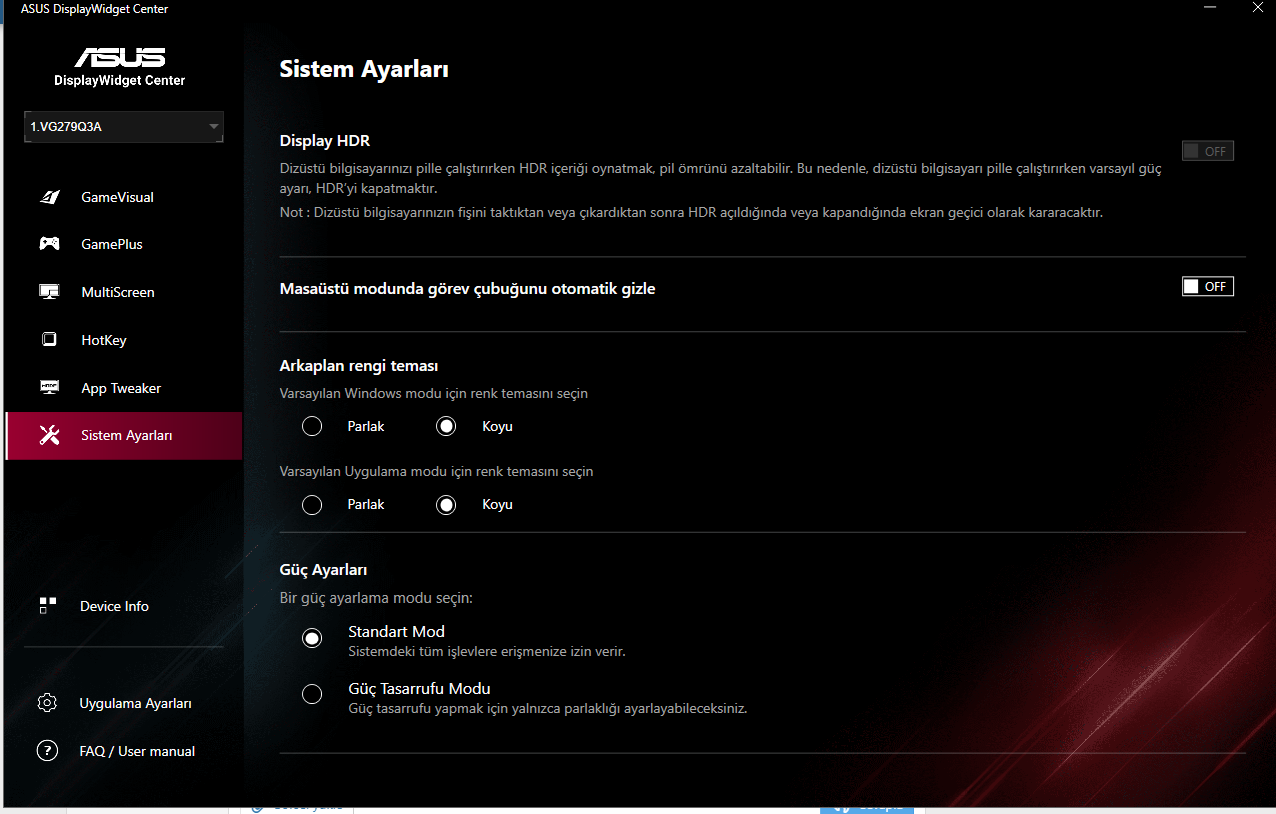
Task: Click the Güç Ayarları heading
Action: [323, 570]
